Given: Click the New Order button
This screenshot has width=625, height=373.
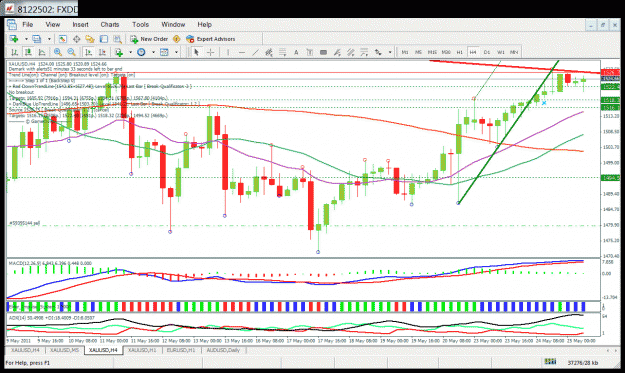Looking at the screenshot, I should click(x=149, y=39).
